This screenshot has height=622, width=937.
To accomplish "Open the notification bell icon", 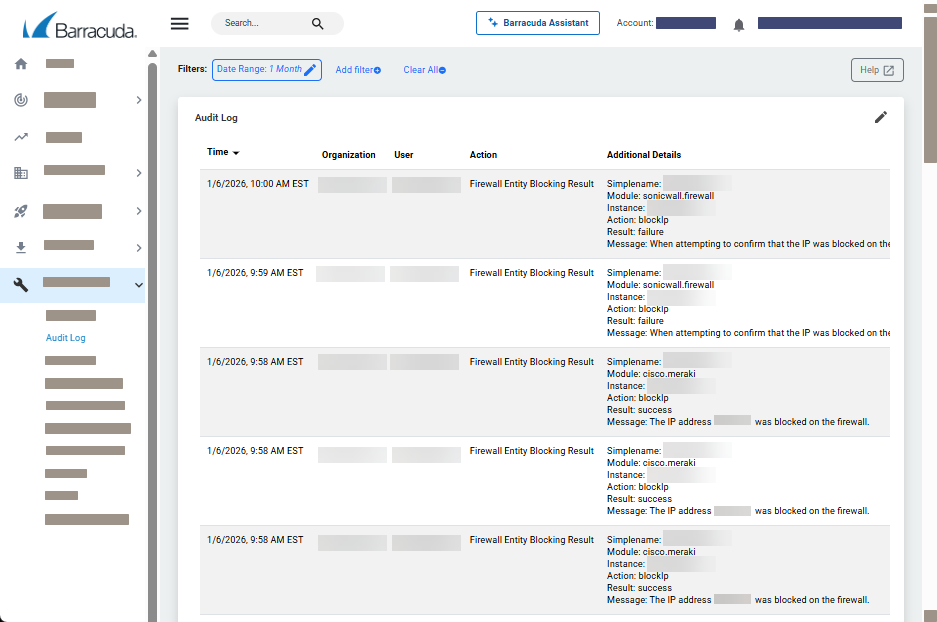I will point(738,22).
